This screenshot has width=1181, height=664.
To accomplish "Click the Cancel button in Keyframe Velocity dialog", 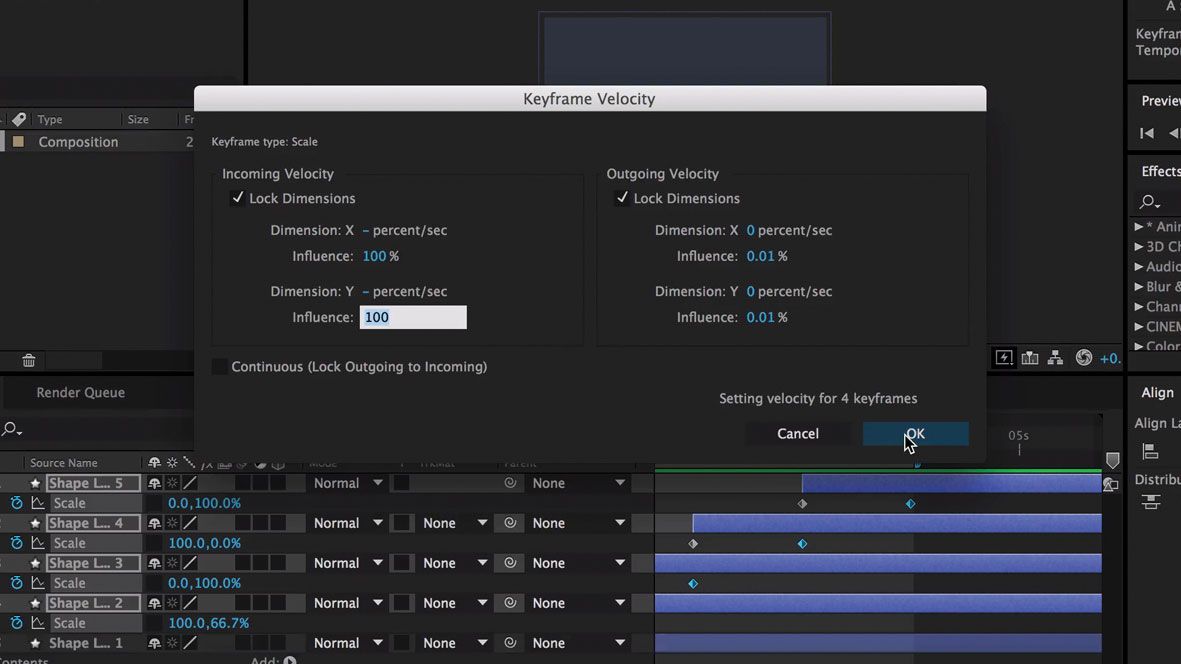I will tap(797, 433).
